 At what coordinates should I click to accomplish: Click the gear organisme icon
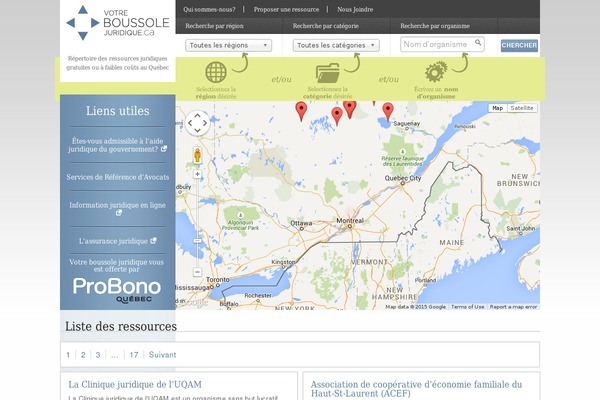[x=436, y=72]
